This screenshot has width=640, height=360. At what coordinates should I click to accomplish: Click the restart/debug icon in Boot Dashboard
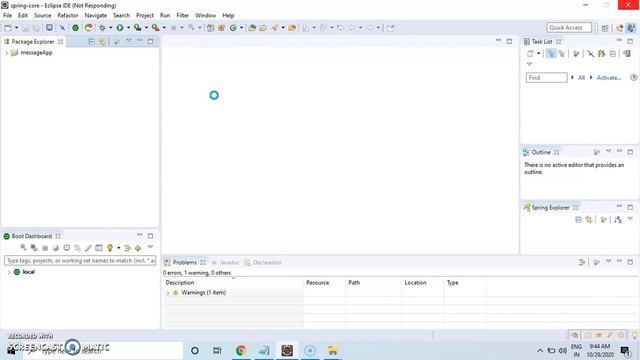[34, 248]
